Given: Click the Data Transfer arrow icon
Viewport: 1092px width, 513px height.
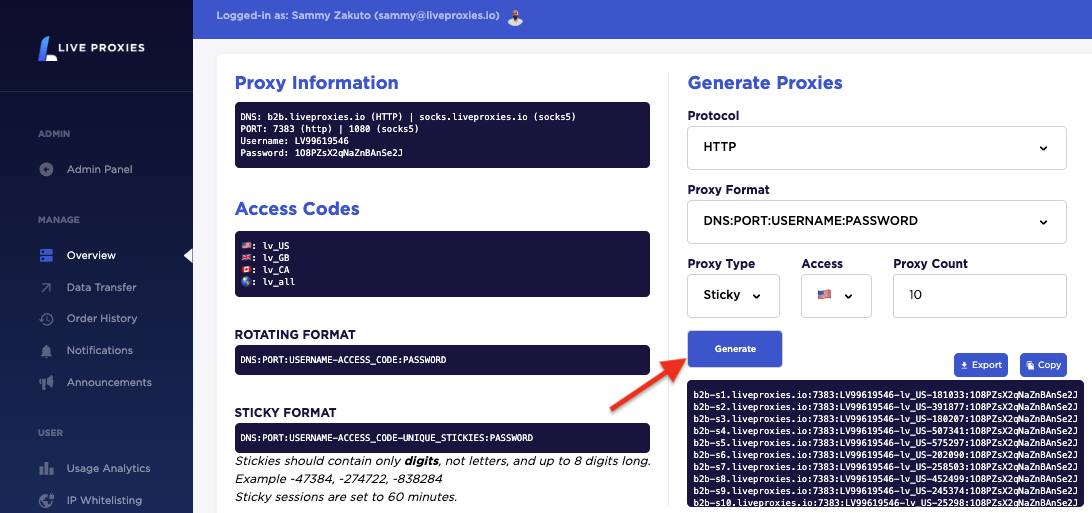Looking at the screenshot, I should click(46, 288).
